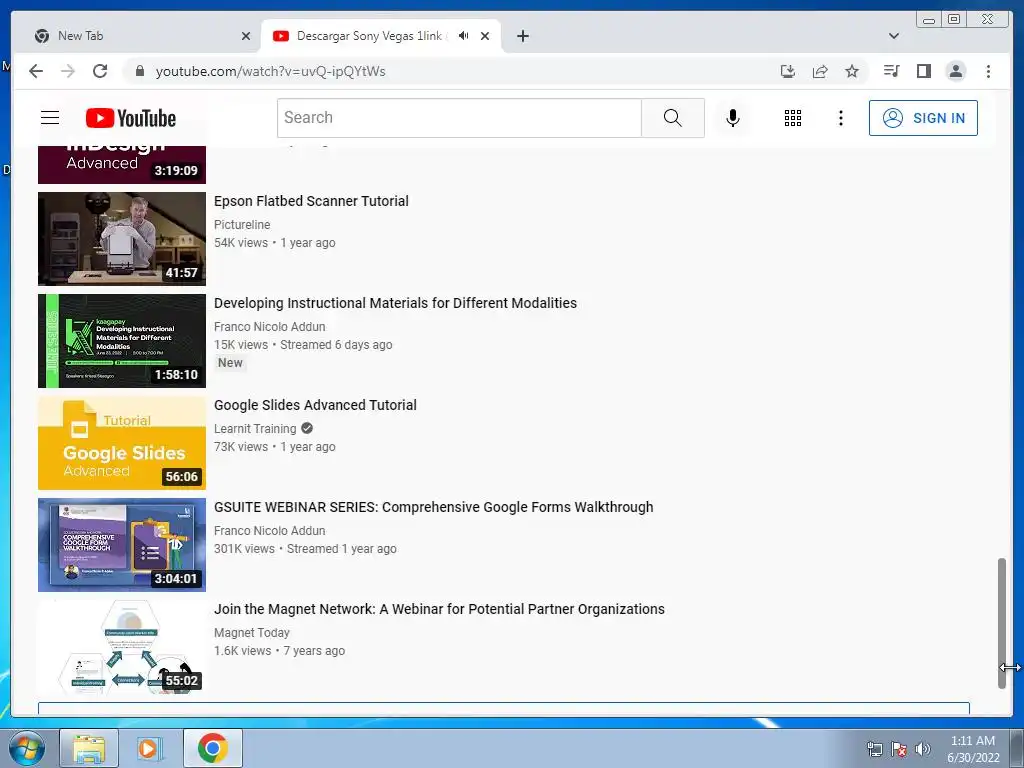1024x768 pixels.
Task: Open Epson Flatbed Scanner Tutorial title
Action: [311, 201]
